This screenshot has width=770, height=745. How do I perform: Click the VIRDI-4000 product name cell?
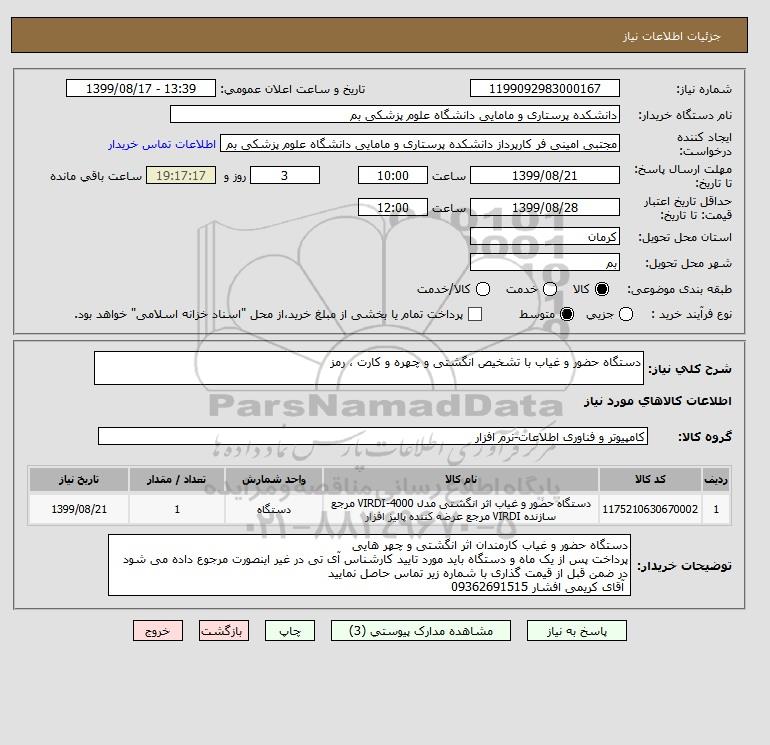461,509
